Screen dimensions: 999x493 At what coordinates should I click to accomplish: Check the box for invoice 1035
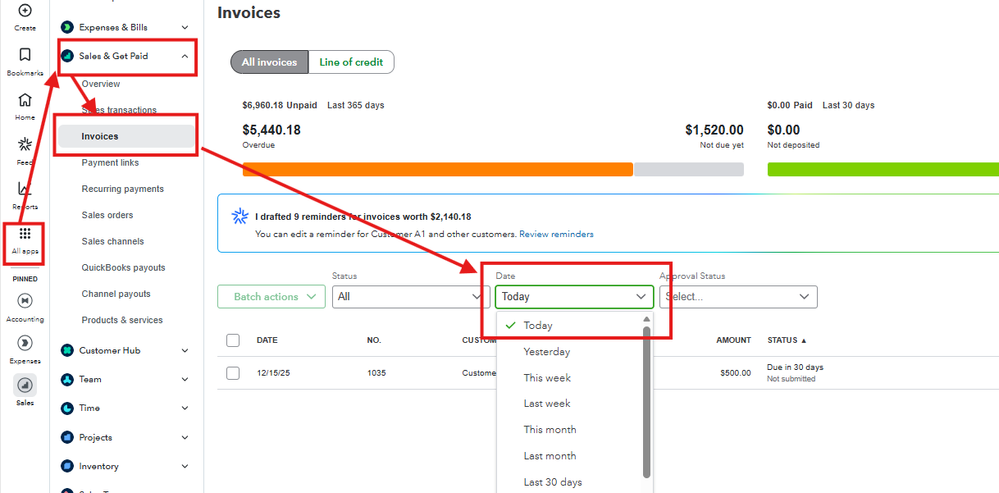click(x=233, y=373)
